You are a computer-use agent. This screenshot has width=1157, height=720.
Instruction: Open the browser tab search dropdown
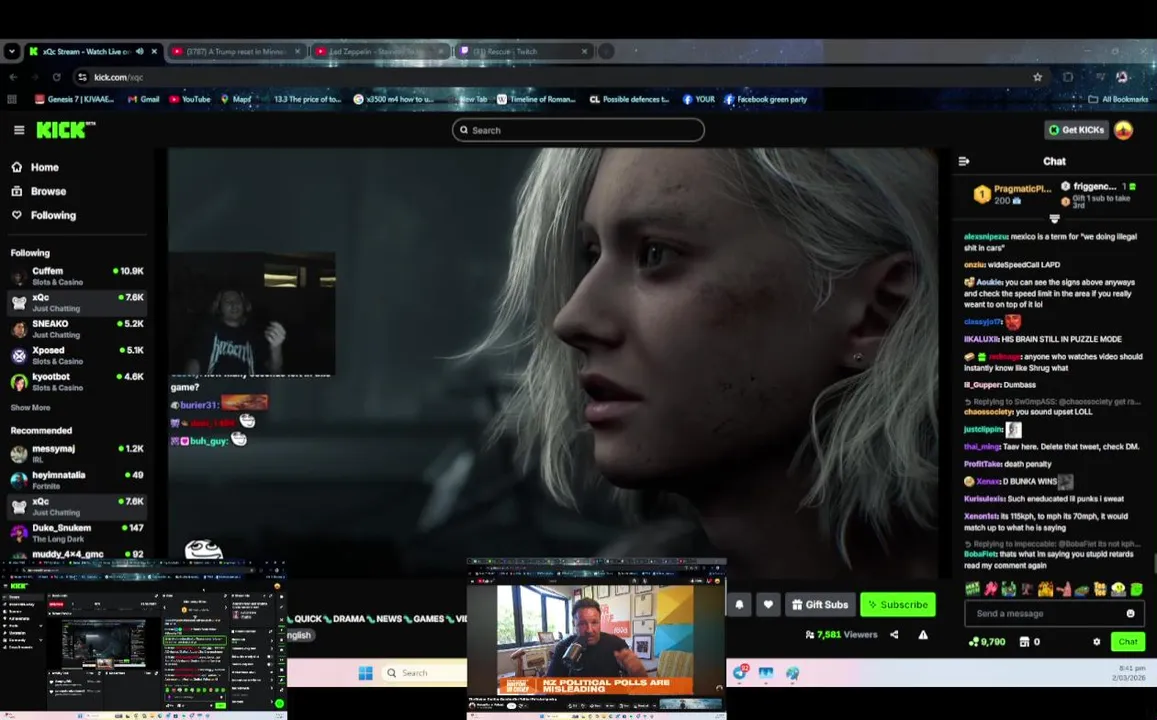coord(12,52)
